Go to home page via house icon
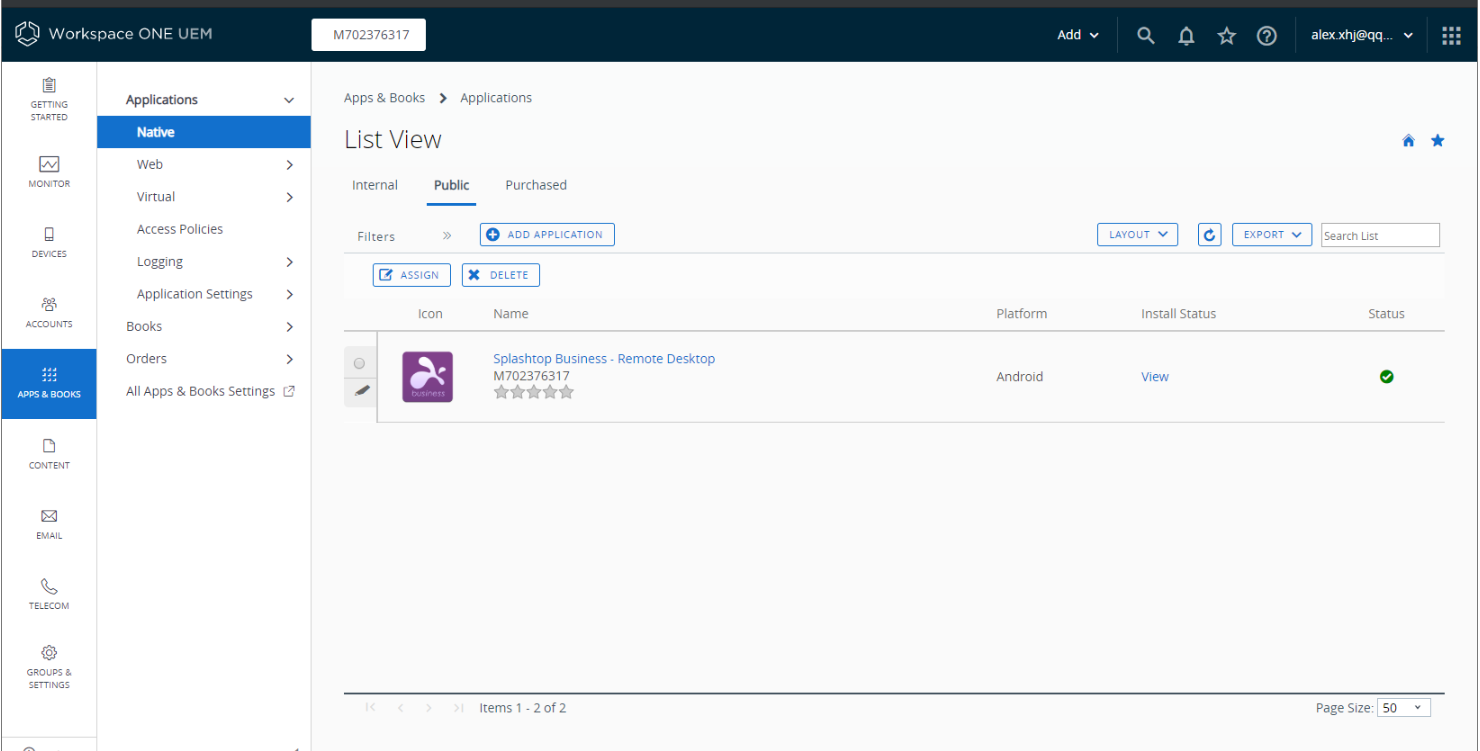Image resolution: width=1480 pixels, height=751 pixels. tap(1408, 141)
